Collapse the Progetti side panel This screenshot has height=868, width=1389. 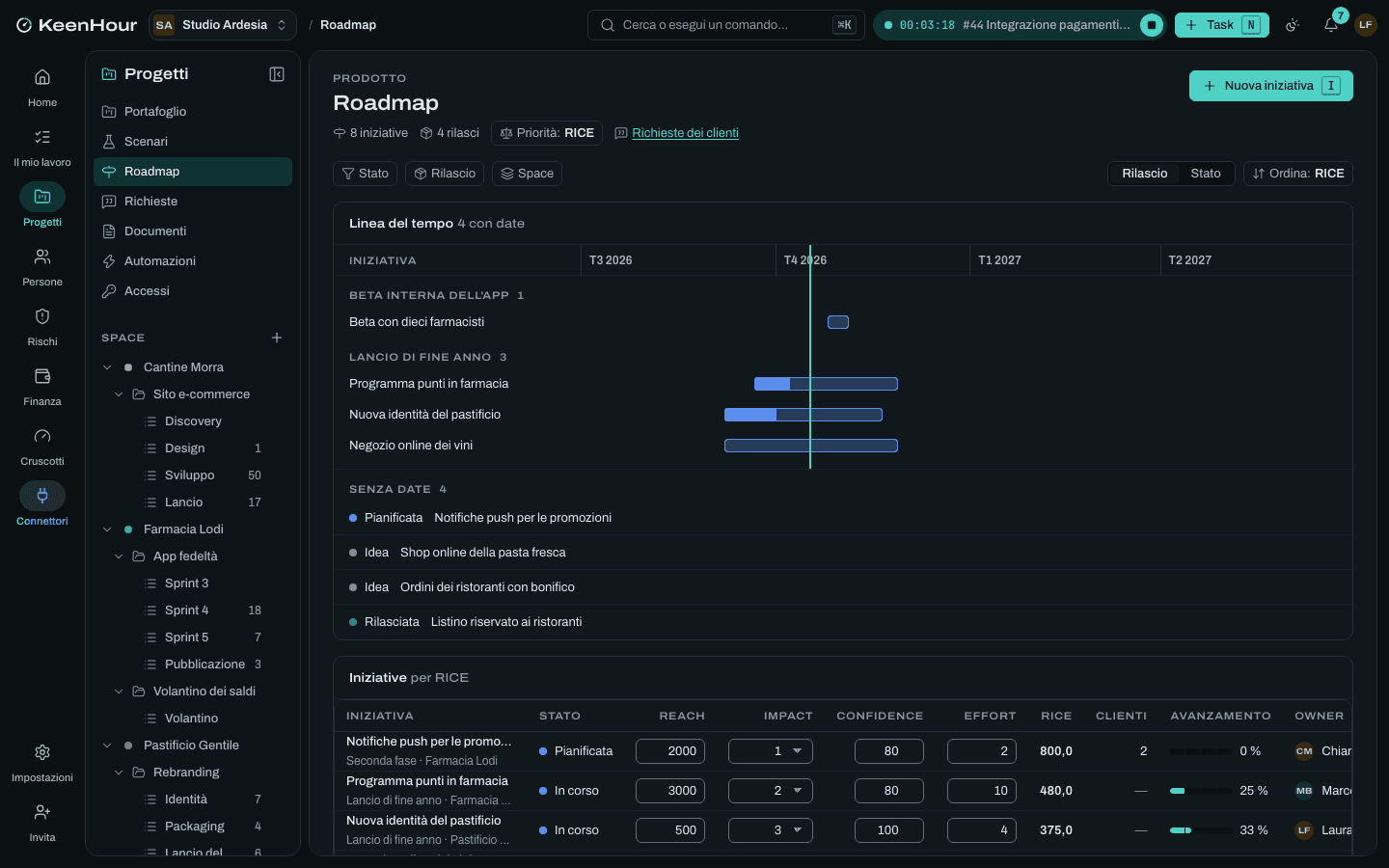277,74
